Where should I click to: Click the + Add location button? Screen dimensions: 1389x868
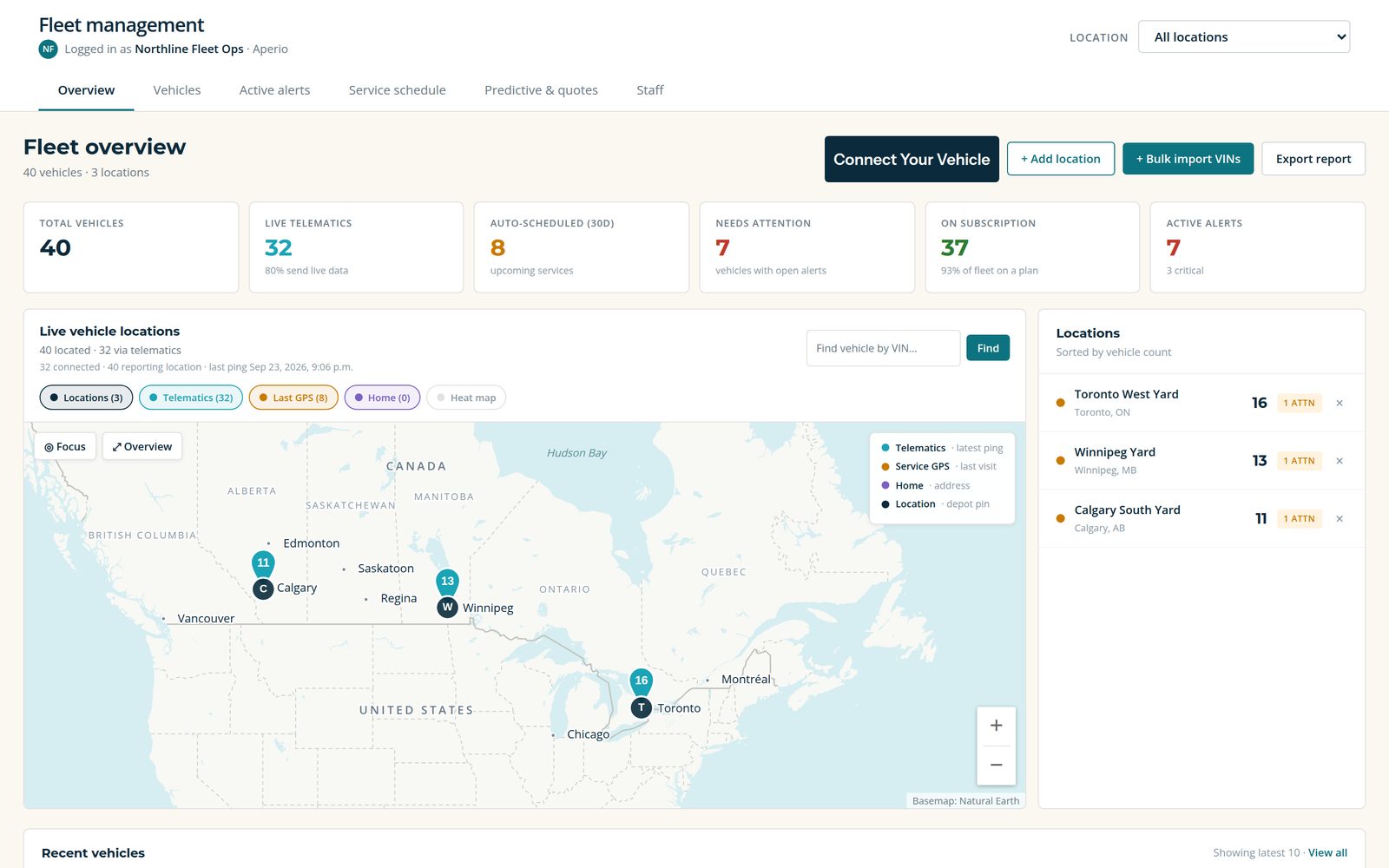[1061, 159]
